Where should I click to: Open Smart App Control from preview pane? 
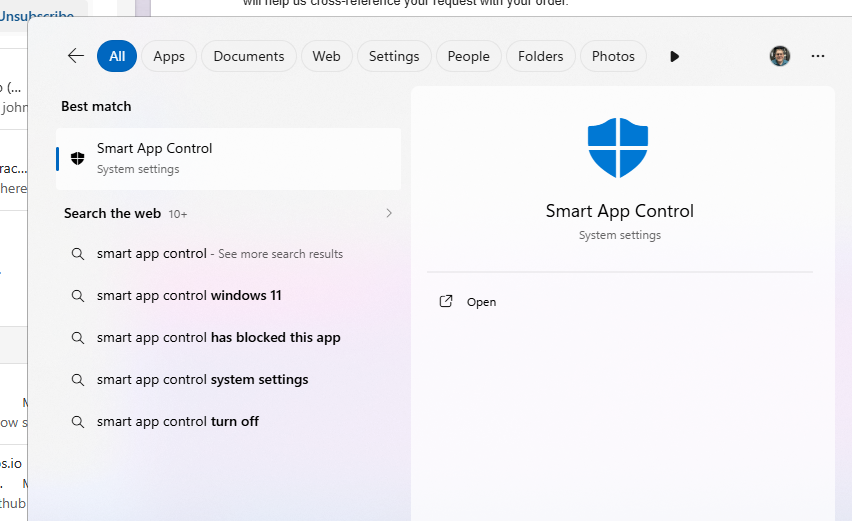[x=481, y=302]
